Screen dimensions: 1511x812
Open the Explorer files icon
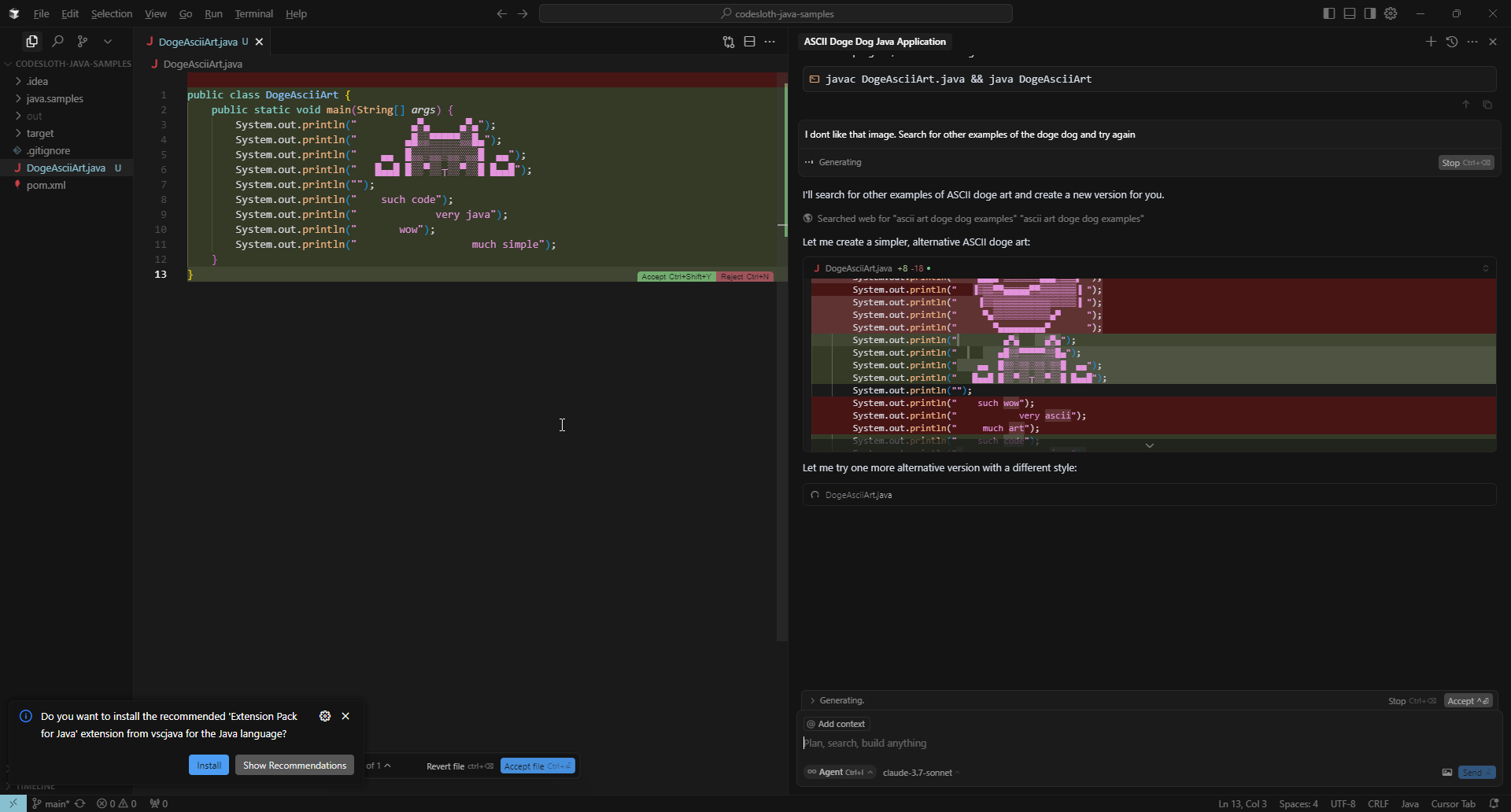(x=32, y=41)
